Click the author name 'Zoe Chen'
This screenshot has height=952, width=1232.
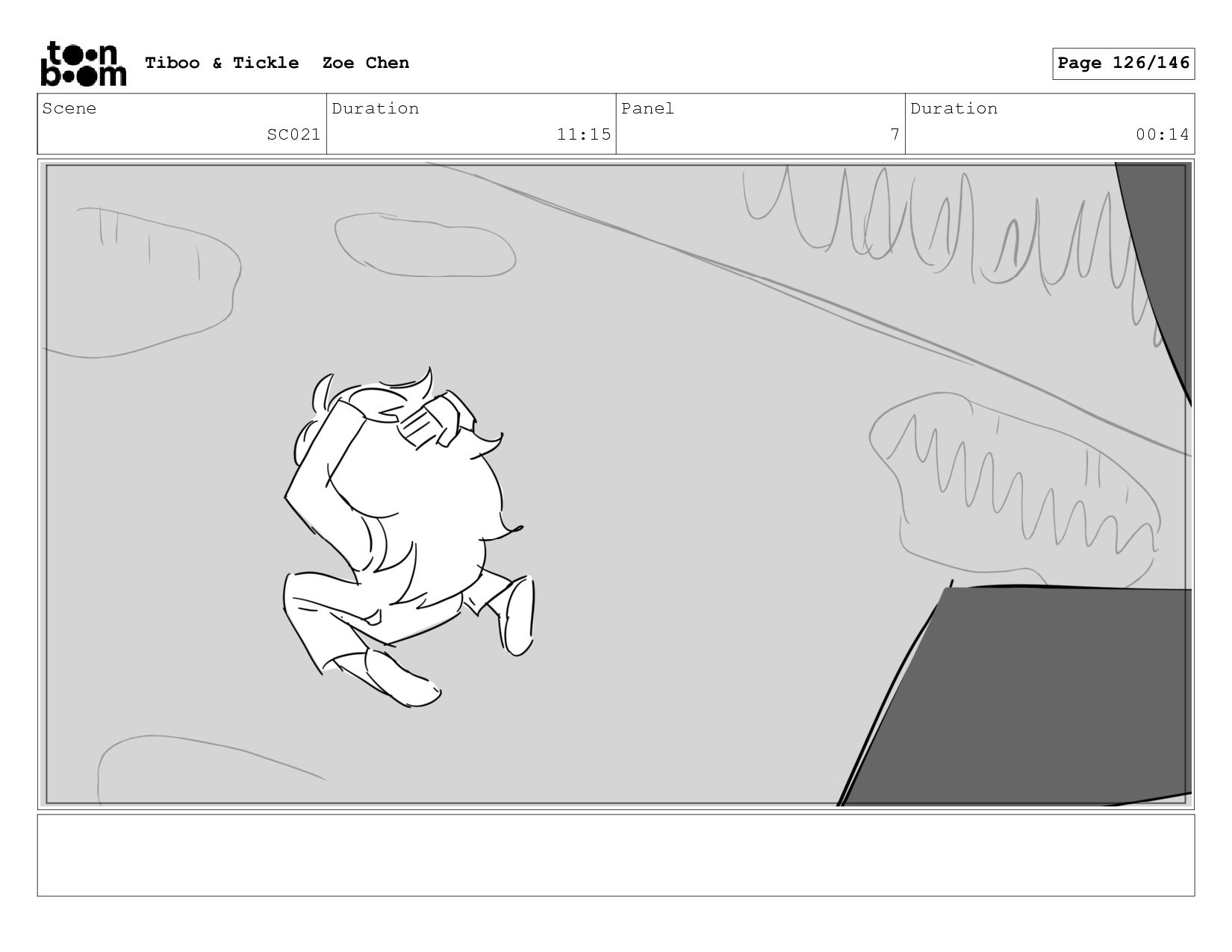tap(366, 63)
